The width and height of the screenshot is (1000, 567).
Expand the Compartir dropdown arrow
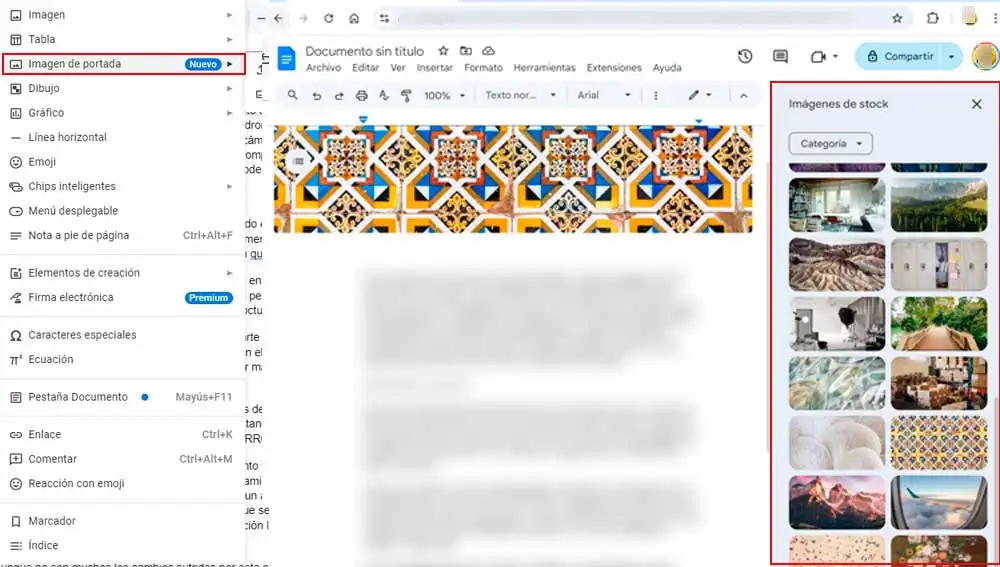952,57
